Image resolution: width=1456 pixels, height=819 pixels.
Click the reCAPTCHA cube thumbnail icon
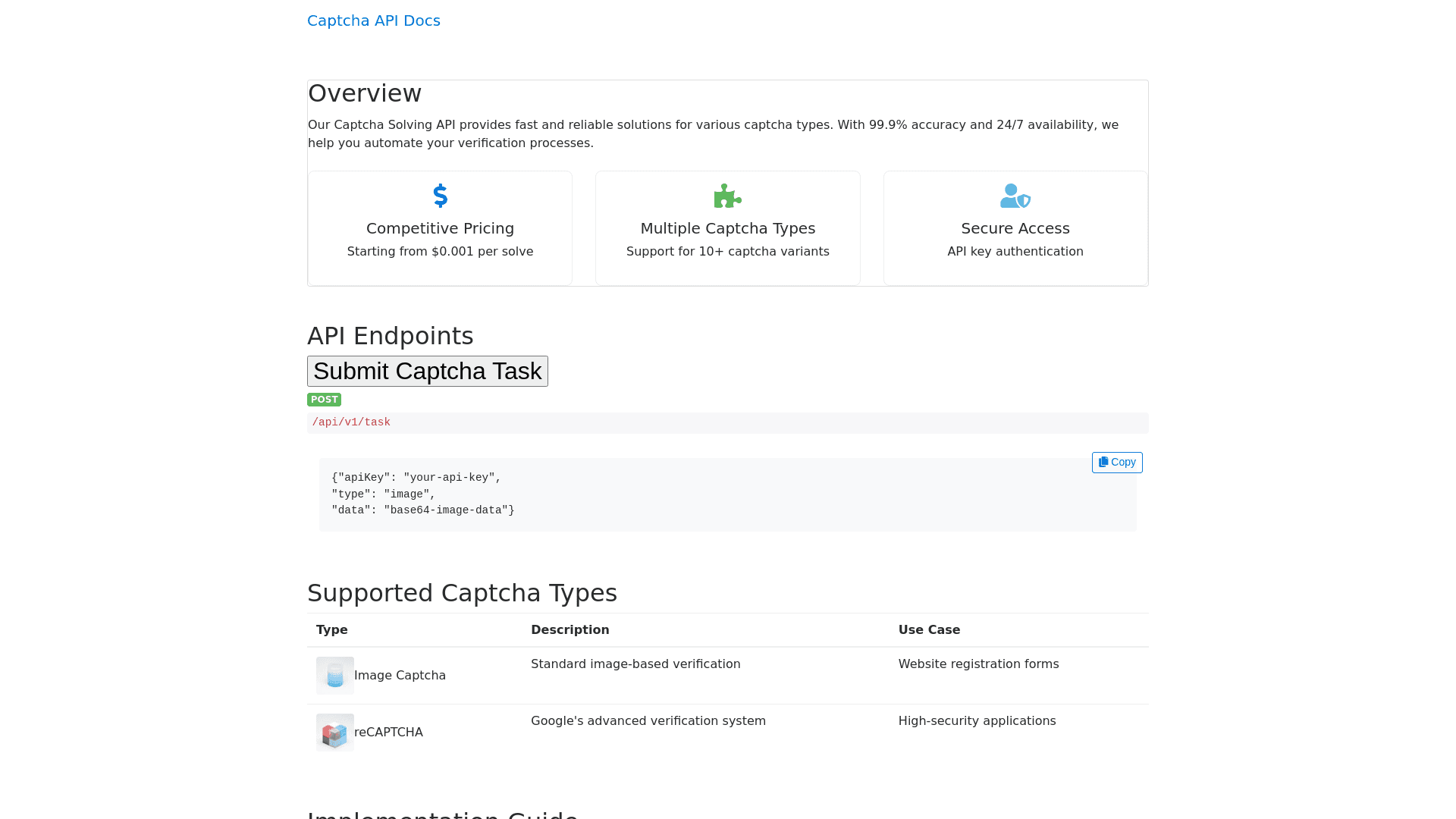tap(334, 733)
